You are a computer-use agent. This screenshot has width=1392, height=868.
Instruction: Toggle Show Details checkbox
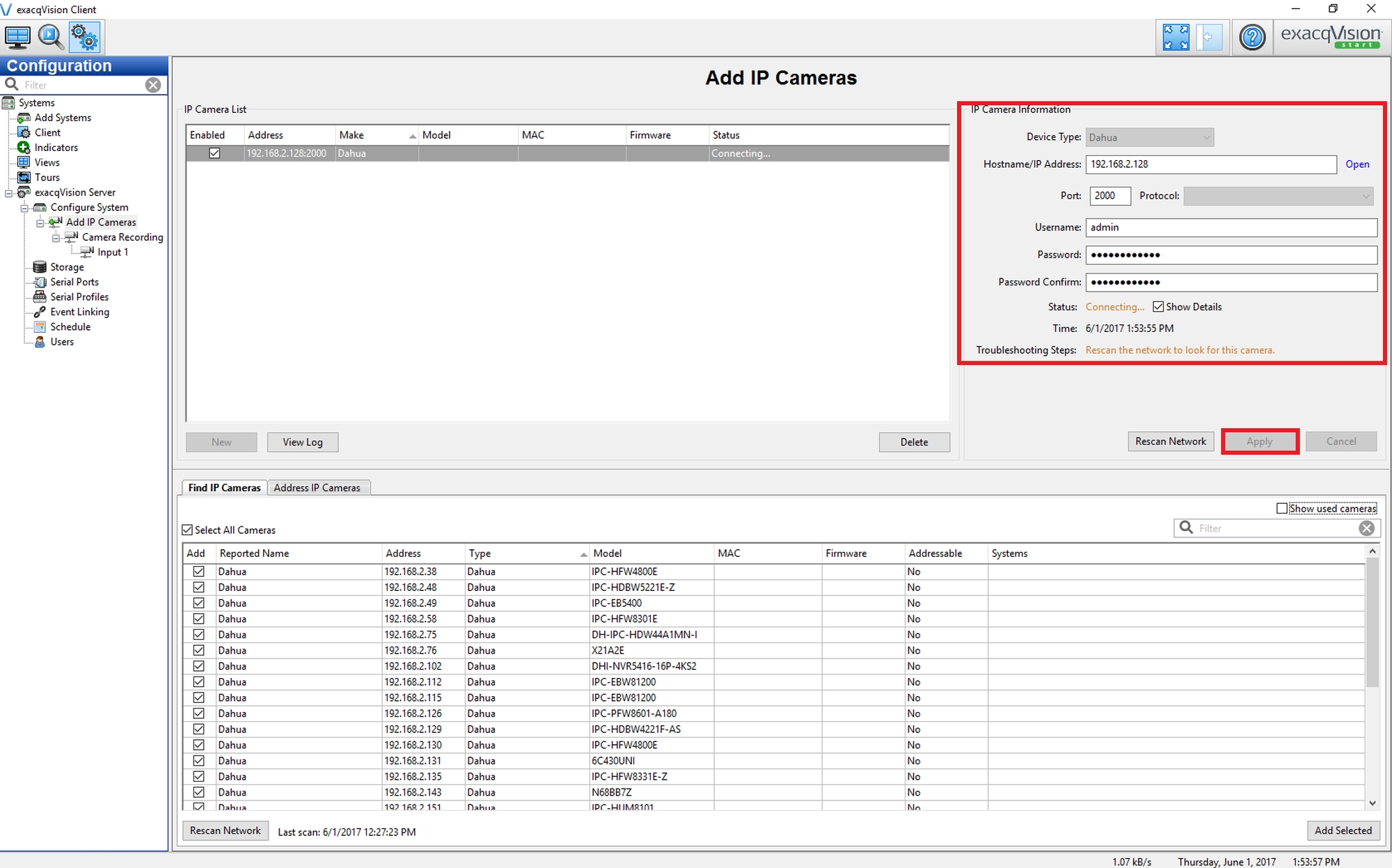(1158, 307)
